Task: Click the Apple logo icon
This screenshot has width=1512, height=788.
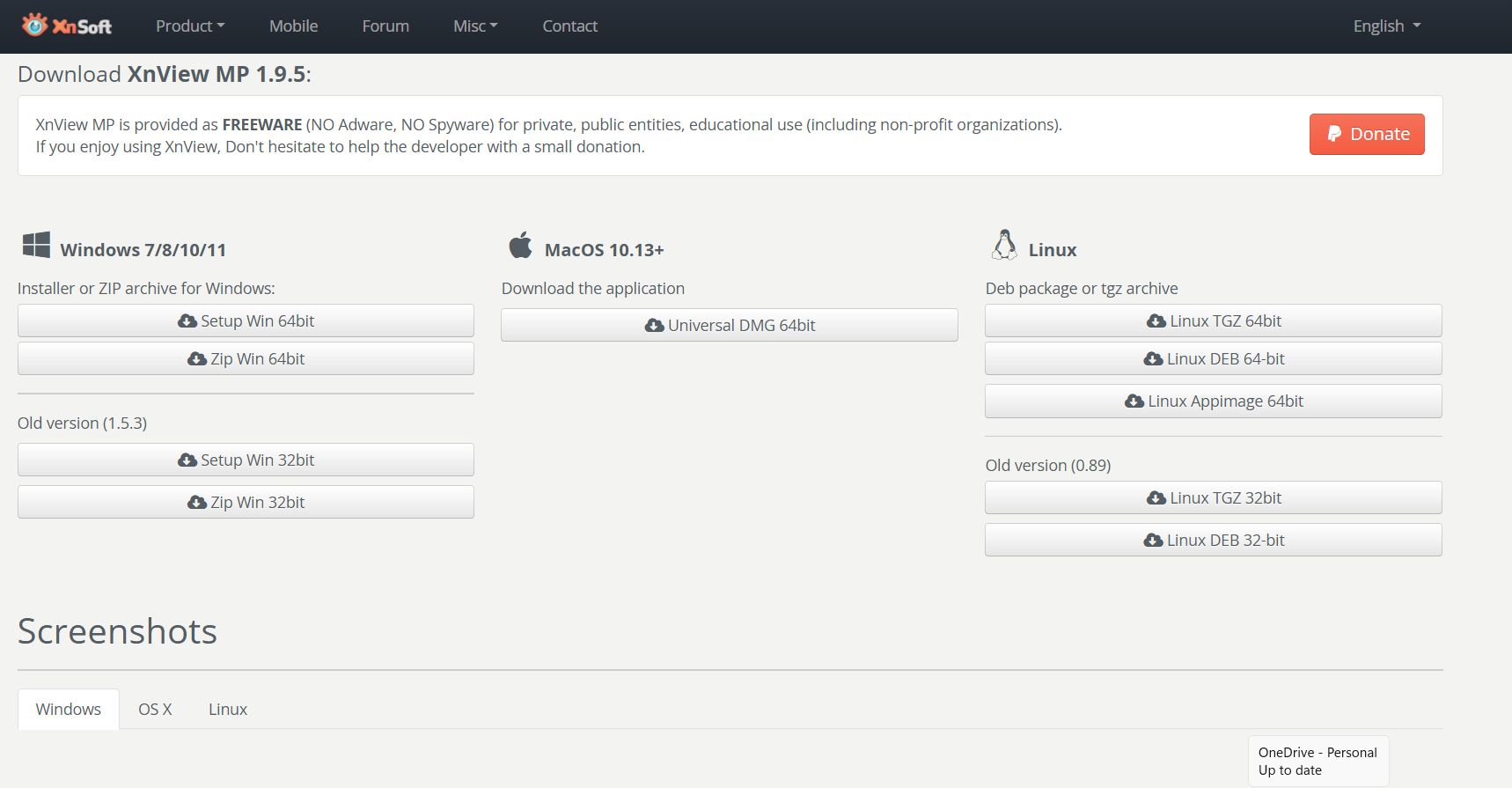Action: click(x=521, y=246)
